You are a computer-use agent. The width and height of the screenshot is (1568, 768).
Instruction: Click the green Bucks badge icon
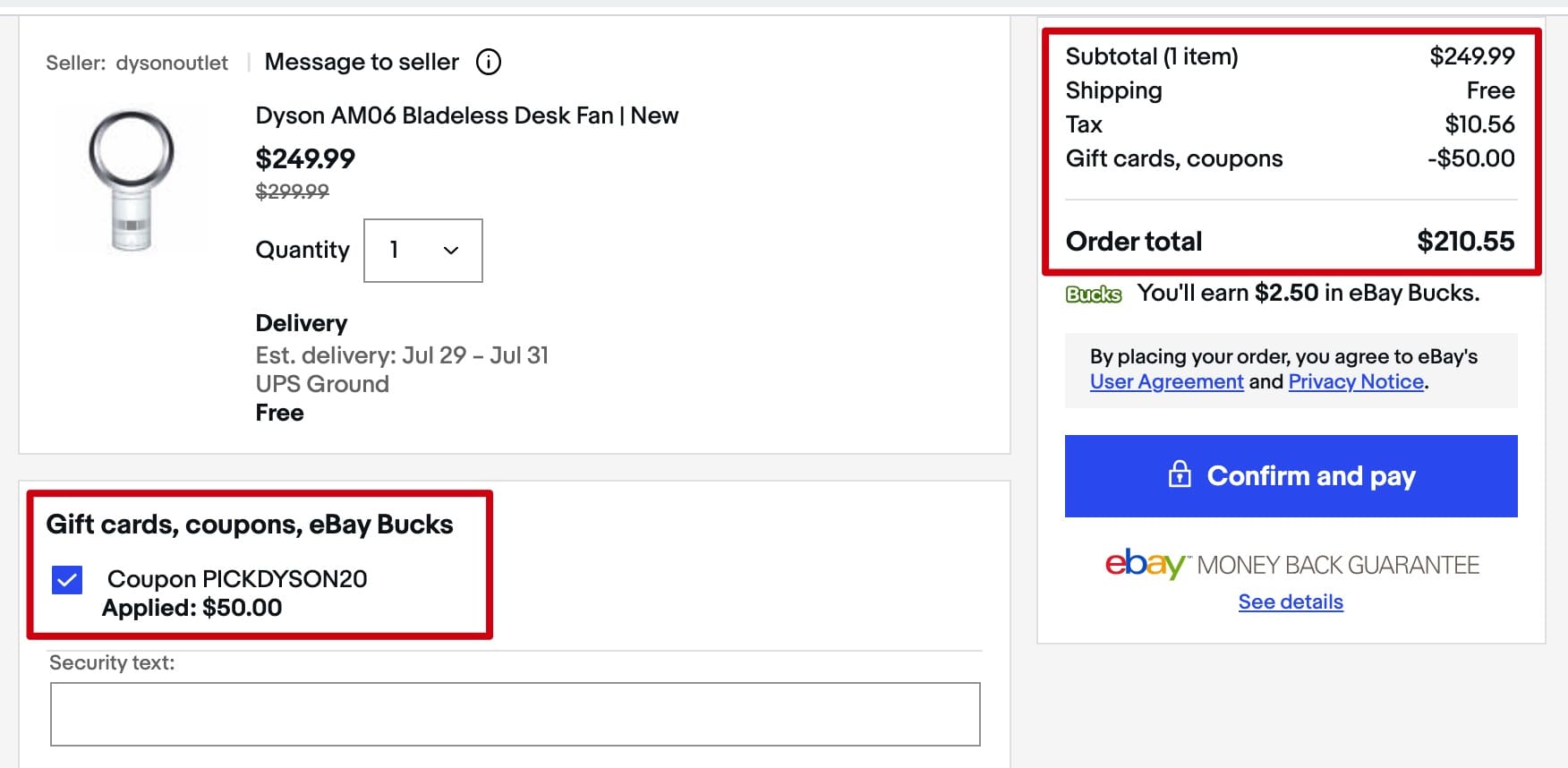[x=1092, y=293]
